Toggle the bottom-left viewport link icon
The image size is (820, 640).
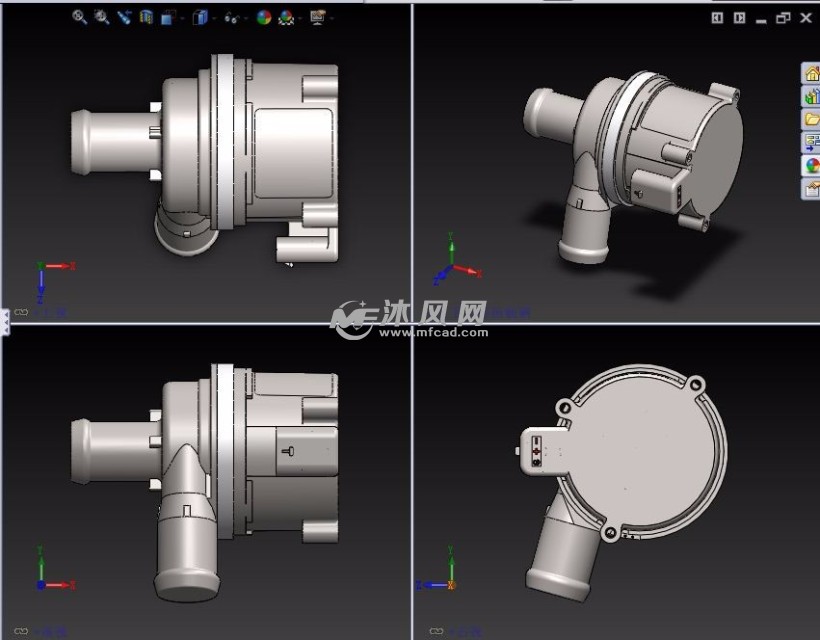pos(20,631)
